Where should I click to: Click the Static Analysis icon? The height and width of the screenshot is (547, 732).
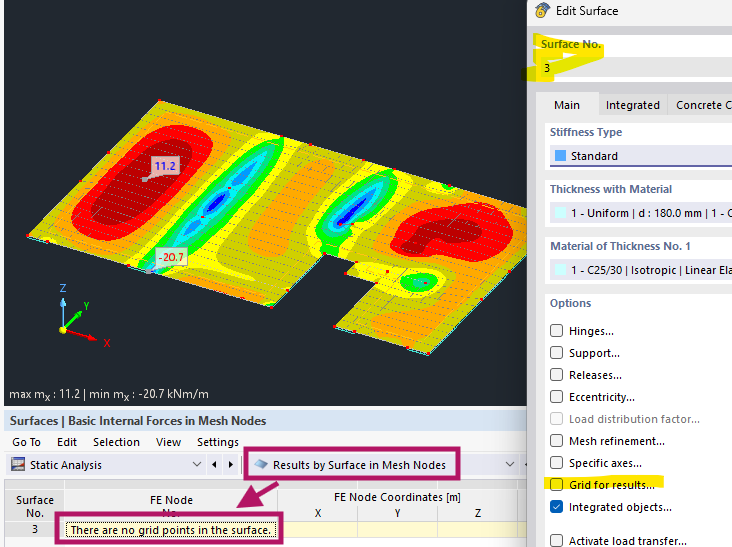[18, 465]
